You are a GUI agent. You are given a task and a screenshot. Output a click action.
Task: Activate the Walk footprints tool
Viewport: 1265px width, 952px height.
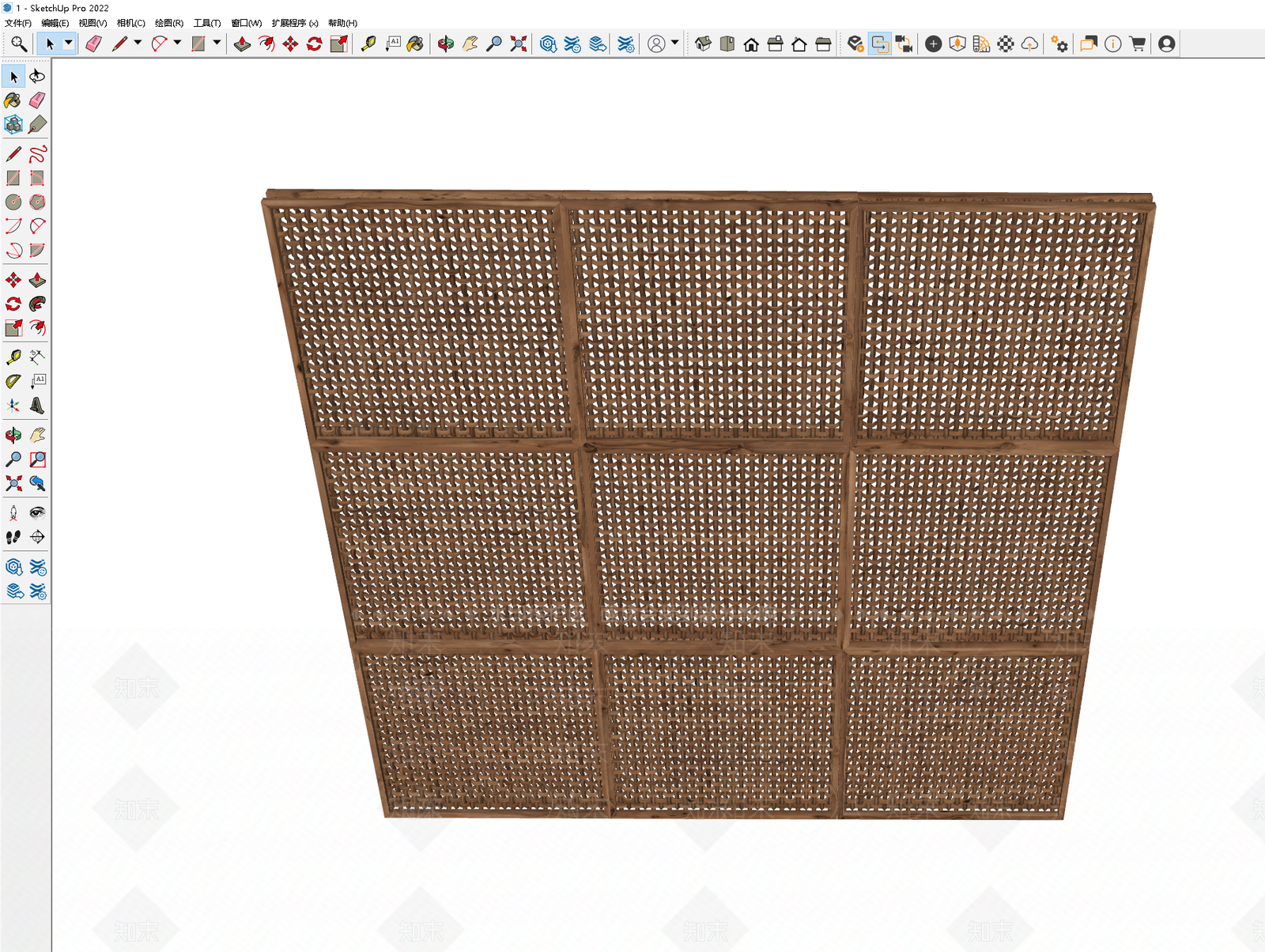point(13,537)
